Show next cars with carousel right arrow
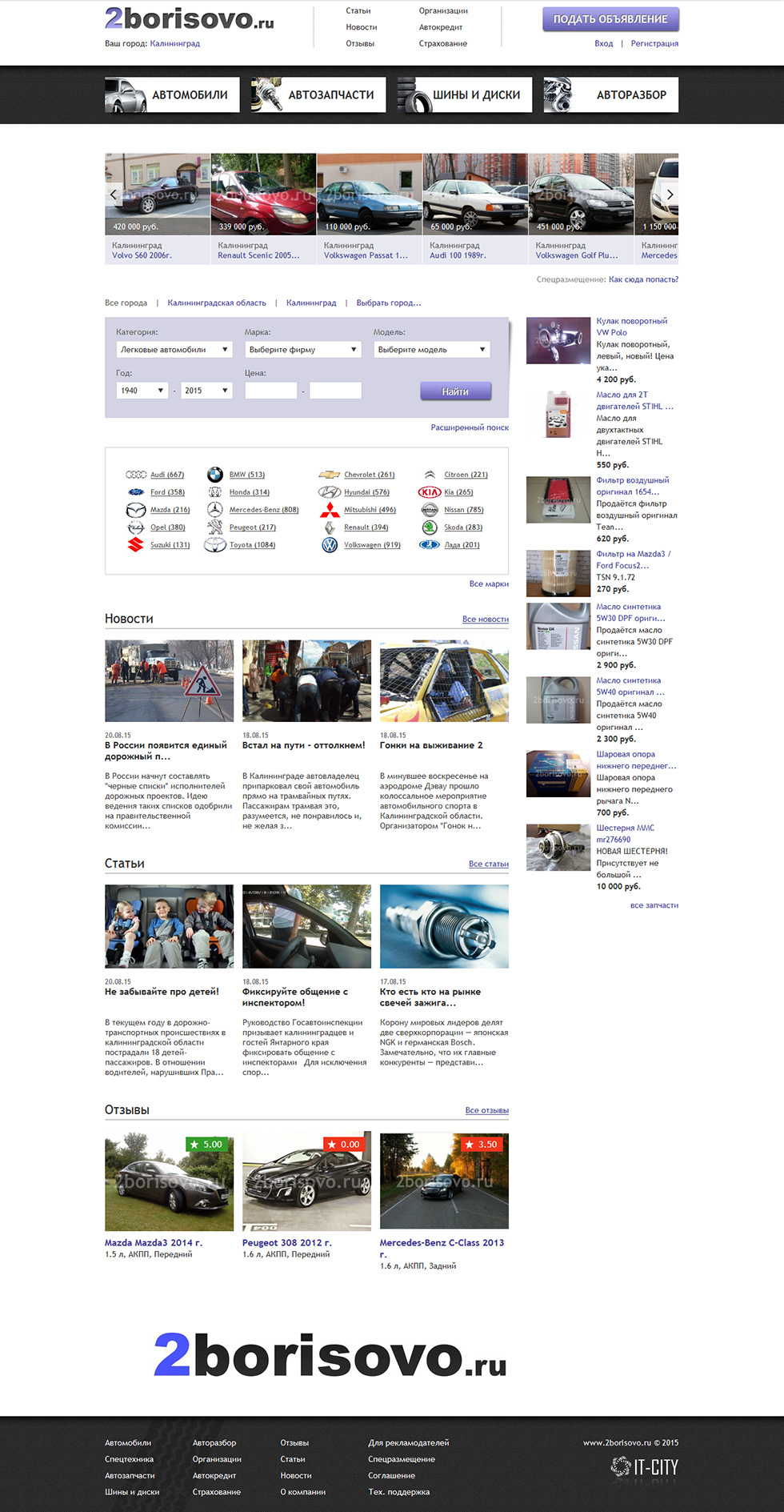This screenshot has width=784, height=1512. point(670,195)
